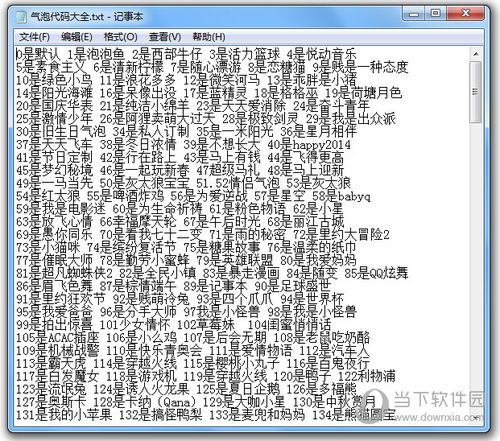The image size is (500, 441).
Task: Close the Notepad window
Action: [x=465, y=14]
